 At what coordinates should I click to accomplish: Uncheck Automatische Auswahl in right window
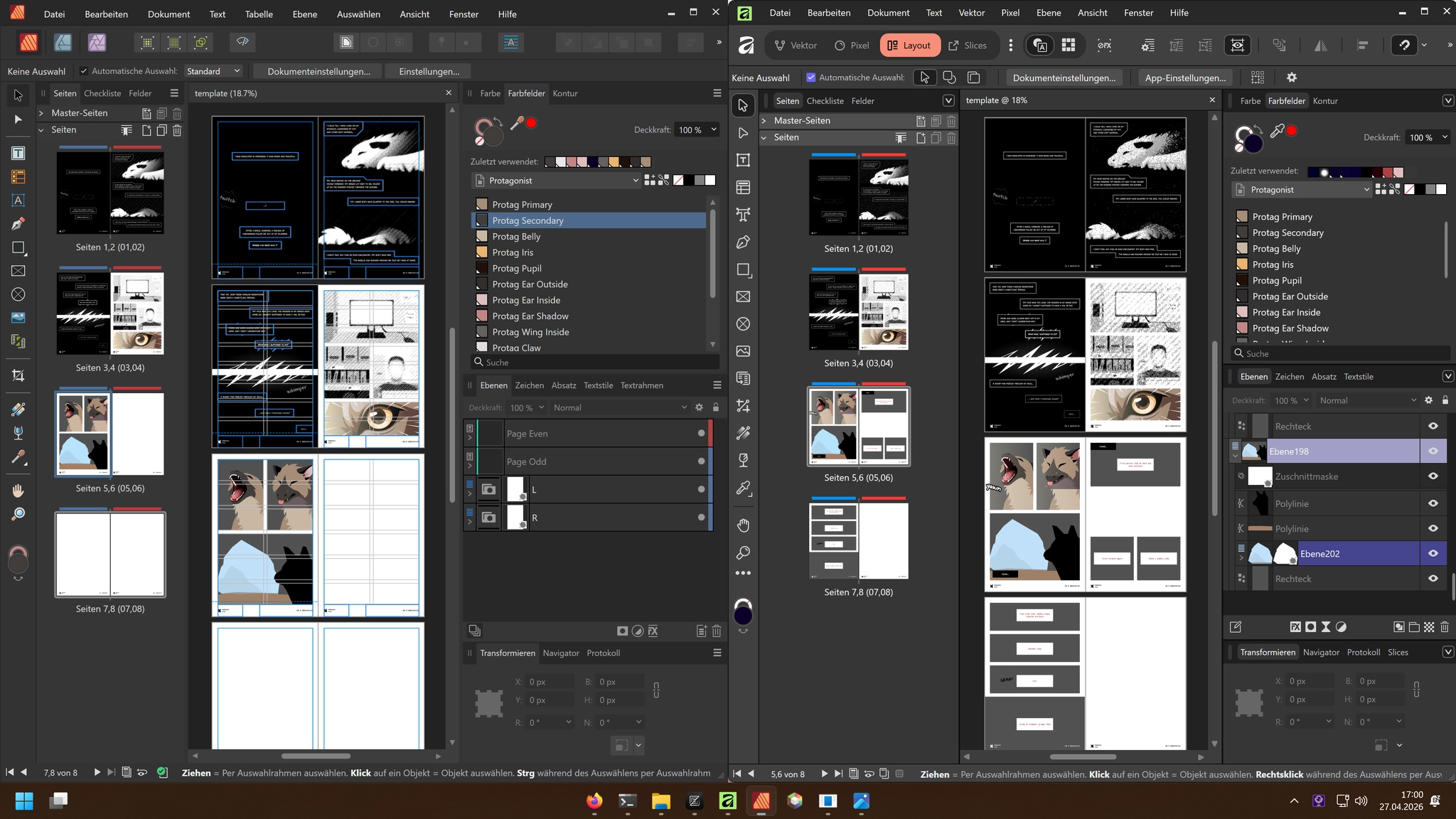[810, 77]
